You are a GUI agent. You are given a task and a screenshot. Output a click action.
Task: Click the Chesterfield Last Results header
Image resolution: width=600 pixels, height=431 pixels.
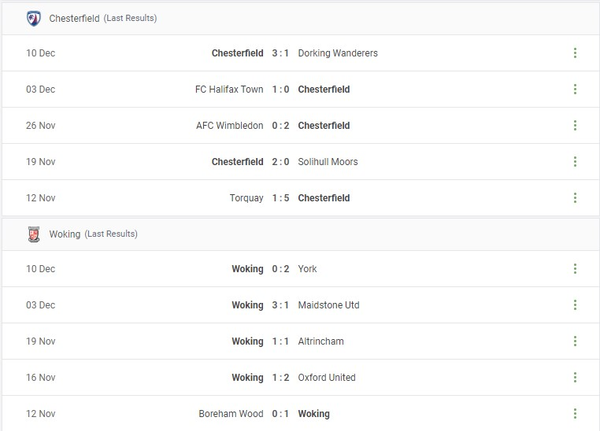tap(103, 18)
